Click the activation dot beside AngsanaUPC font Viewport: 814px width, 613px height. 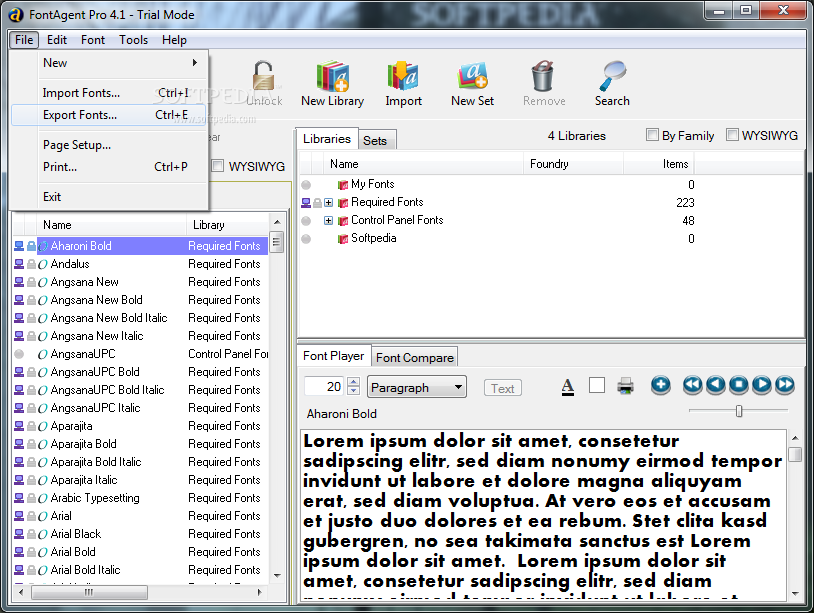(x=19, y=355)
